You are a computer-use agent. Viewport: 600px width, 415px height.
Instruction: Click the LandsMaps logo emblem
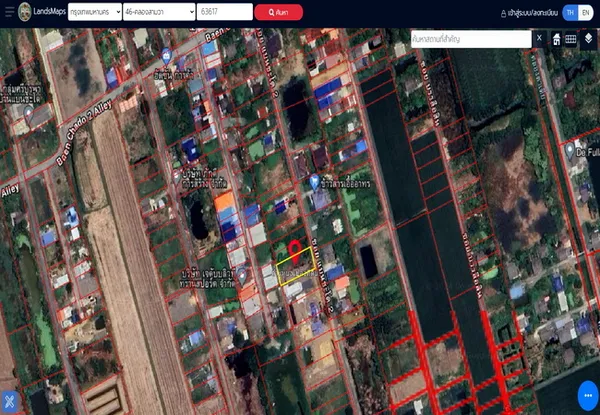(x=10, y=12)
